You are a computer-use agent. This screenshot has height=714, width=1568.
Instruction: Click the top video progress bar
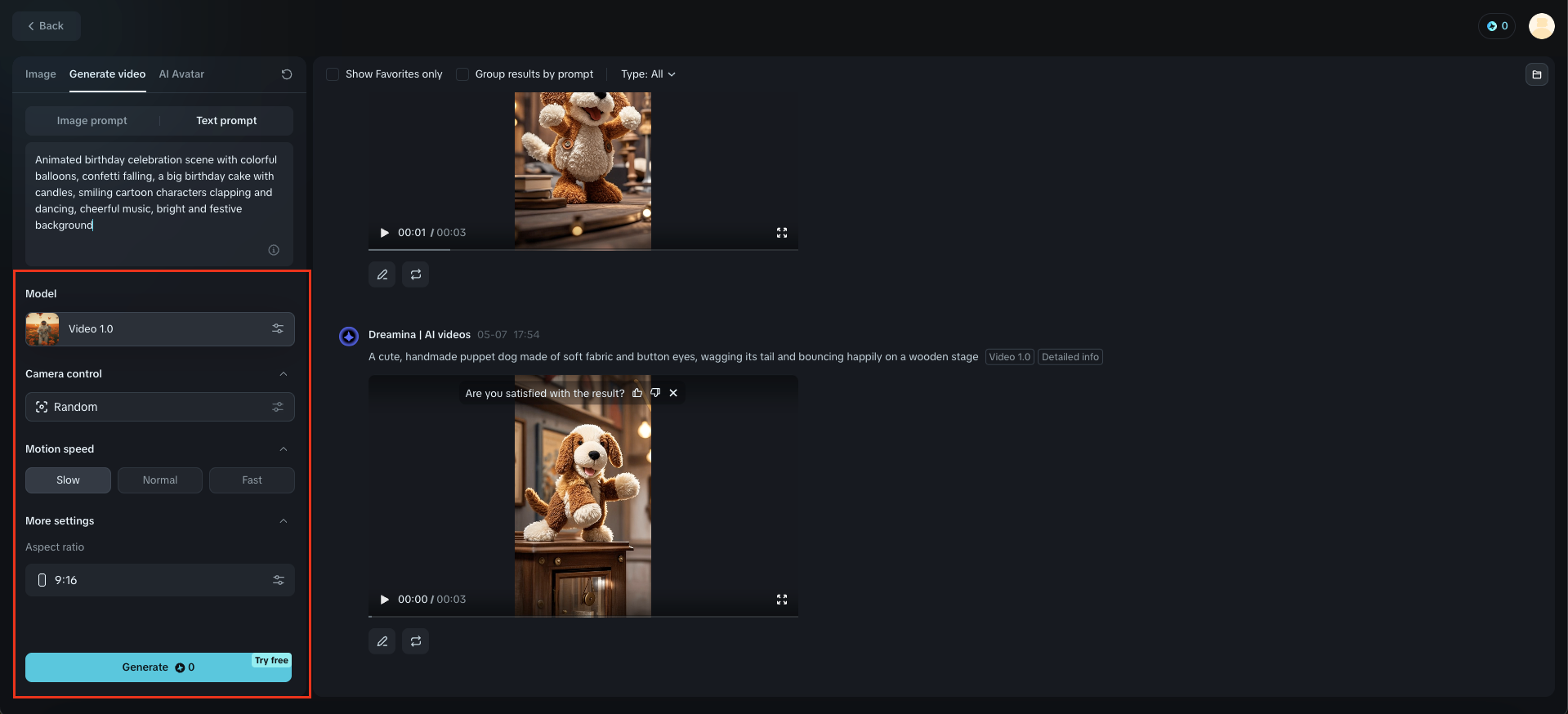[x=583, y=249]
